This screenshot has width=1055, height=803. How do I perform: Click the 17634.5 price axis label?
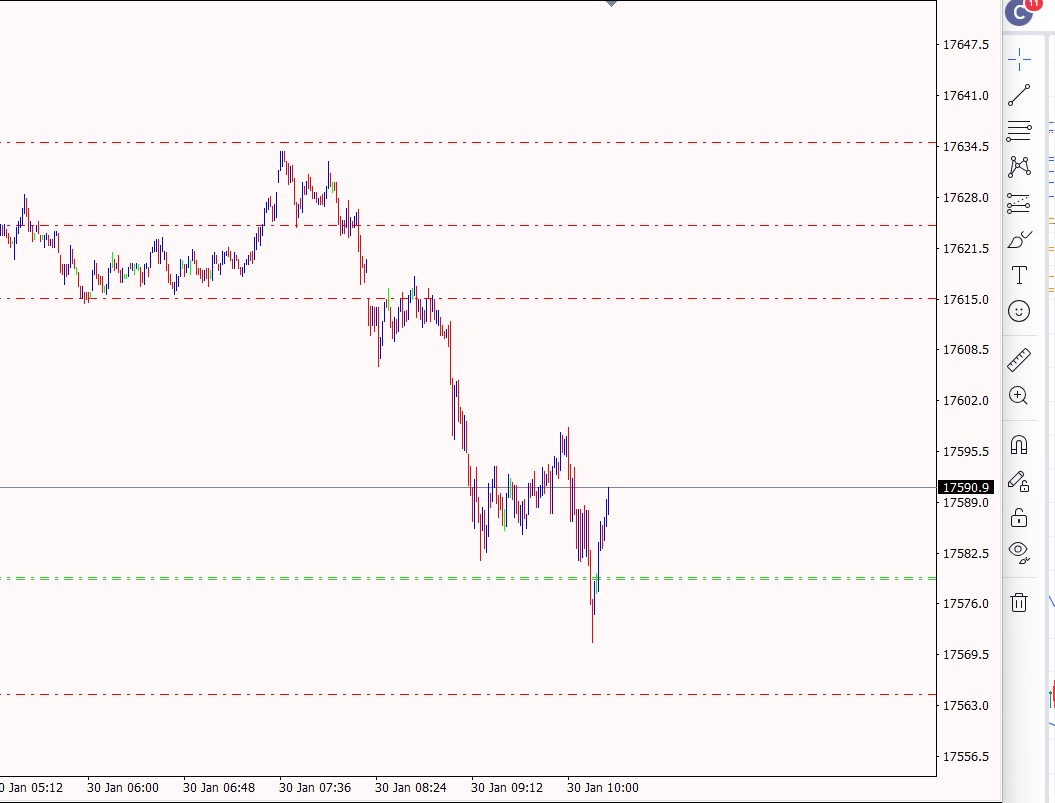tap(966, 147)
